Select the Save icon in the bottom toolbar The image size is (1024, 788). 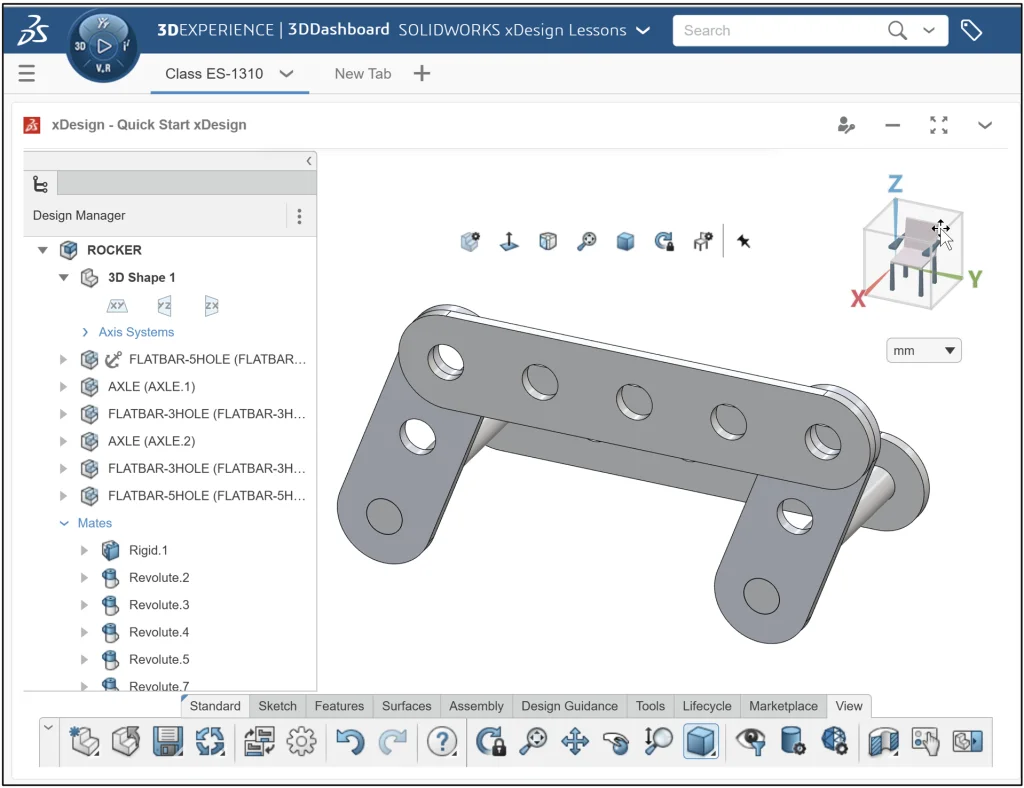point(167,741)
